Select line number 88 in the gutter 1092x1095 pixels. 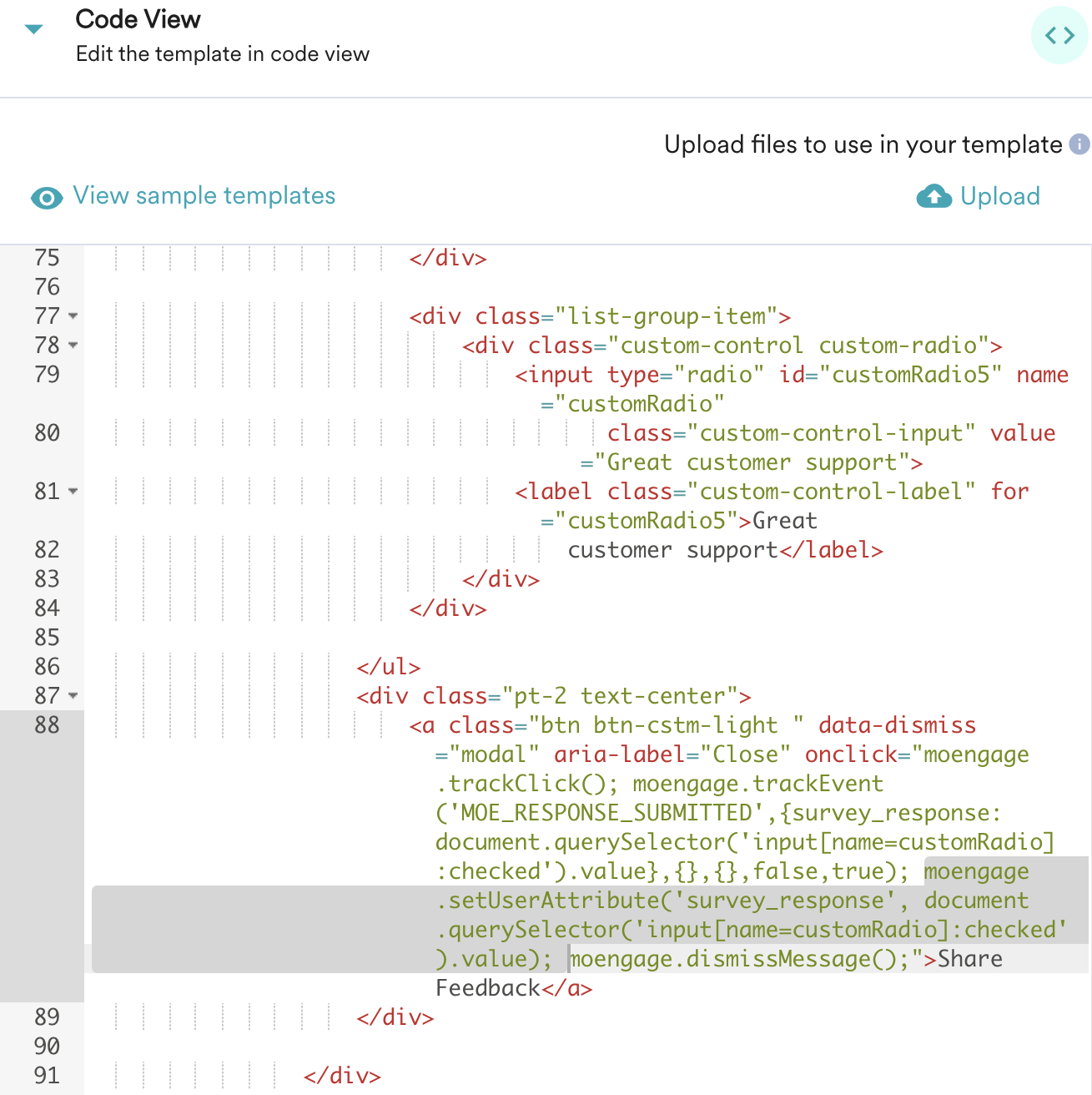[47, 726]
